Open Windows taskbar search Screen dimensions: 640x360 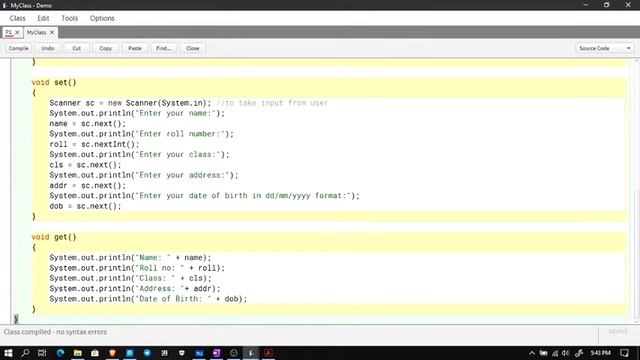pos(25,353)
